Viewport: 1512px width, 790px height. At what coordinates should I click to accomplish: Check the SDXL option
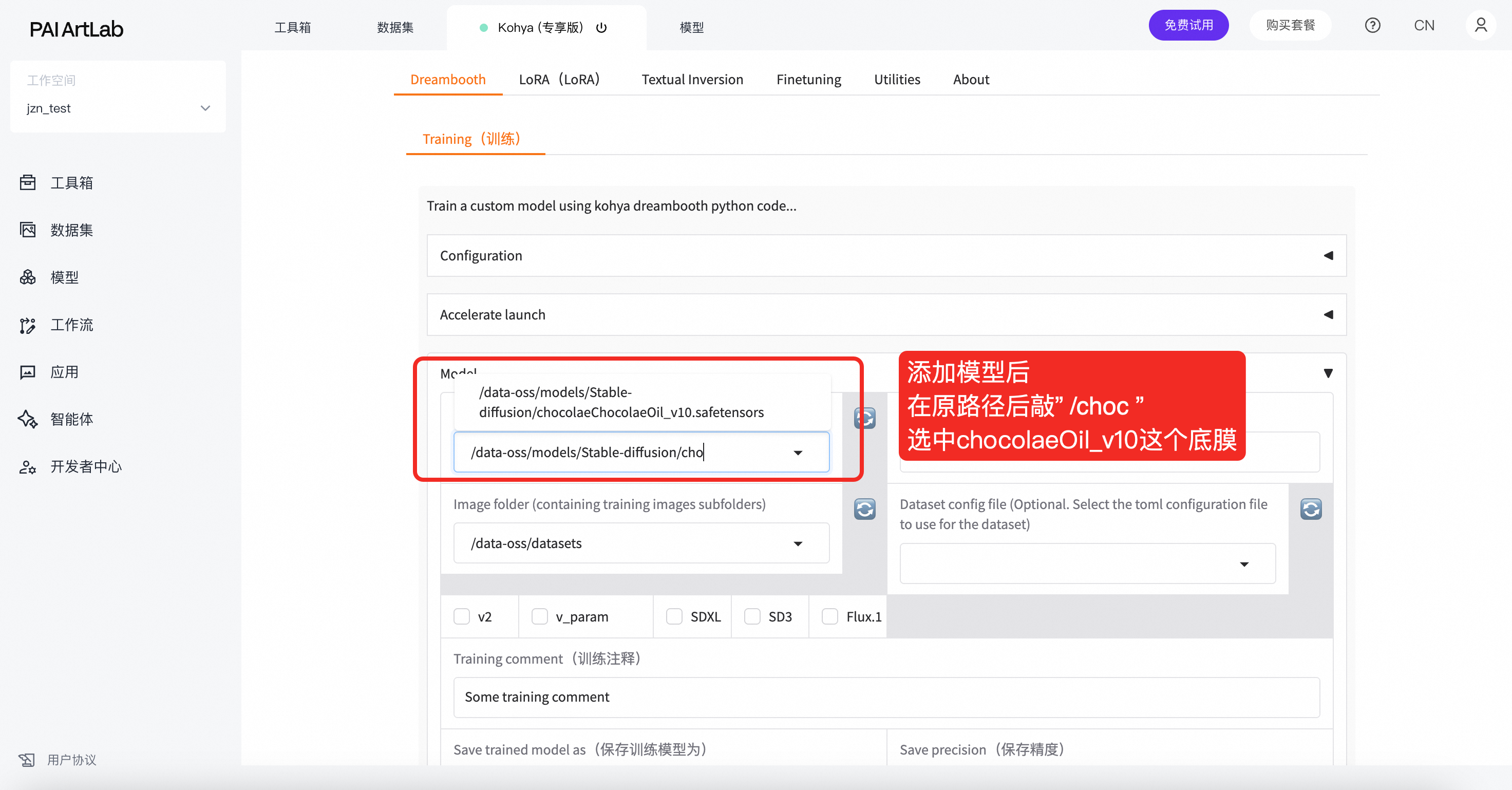[674, 616]
